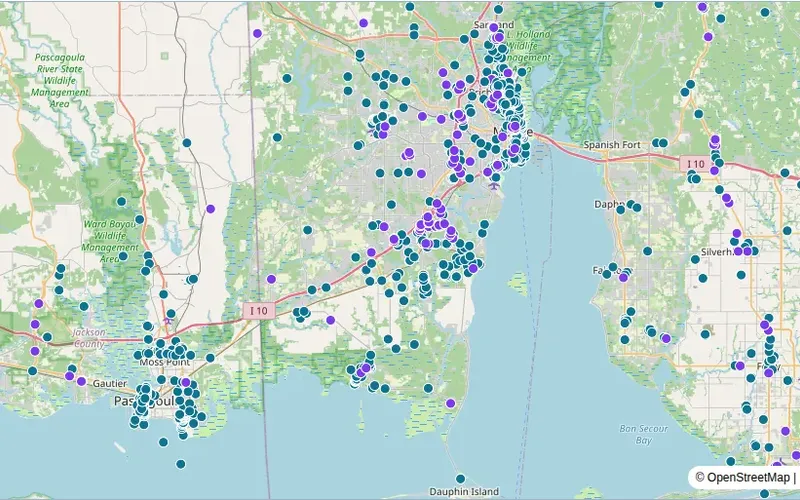800x500 pixels.
Task: Open the OpenStreetMap attribution link
Action: pos(748,478)
